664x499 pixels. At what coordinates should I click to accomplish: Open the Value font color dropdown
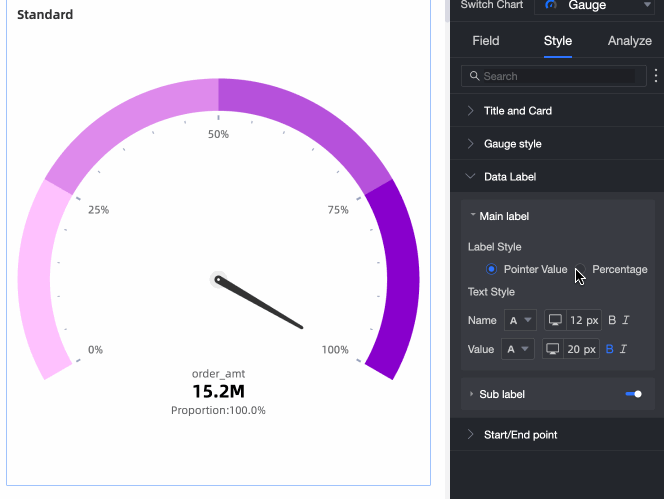[518, 349]
